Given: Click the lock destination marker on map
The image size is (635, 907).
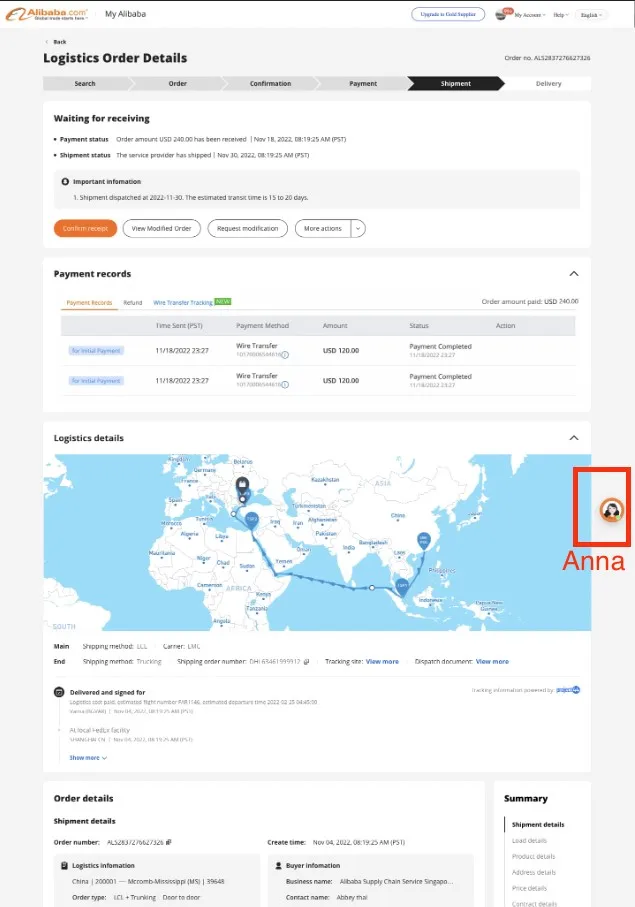Looking at the screenshot, I should pyautogui.click(x=241, y=486).
